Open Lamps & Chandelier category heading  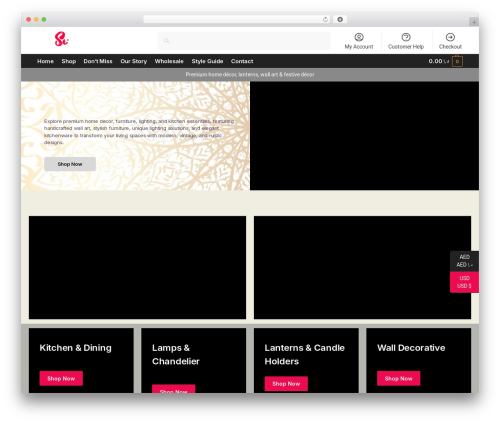[x=176, y=354]
